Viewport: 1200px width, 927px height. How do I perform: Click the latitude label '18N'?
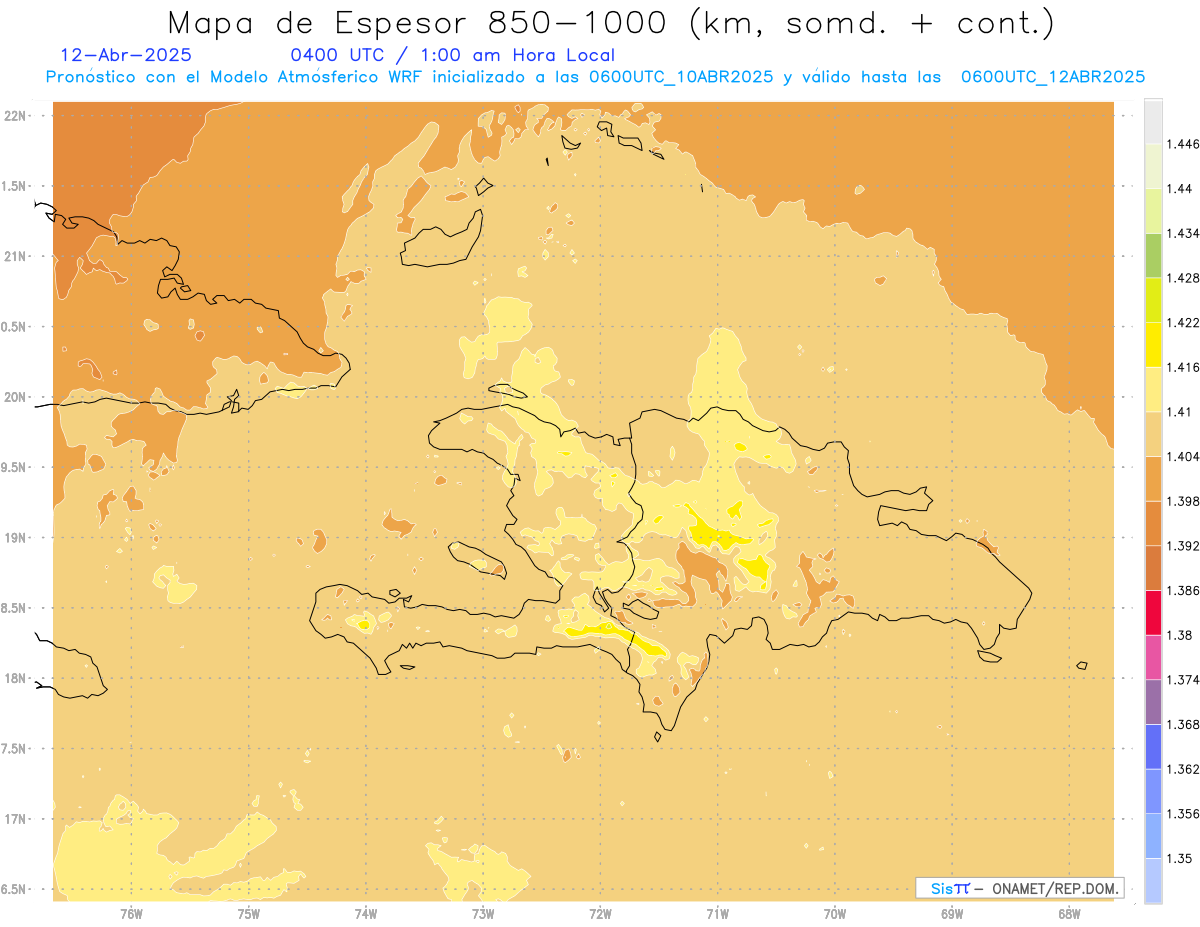click(x=17, y=679)
